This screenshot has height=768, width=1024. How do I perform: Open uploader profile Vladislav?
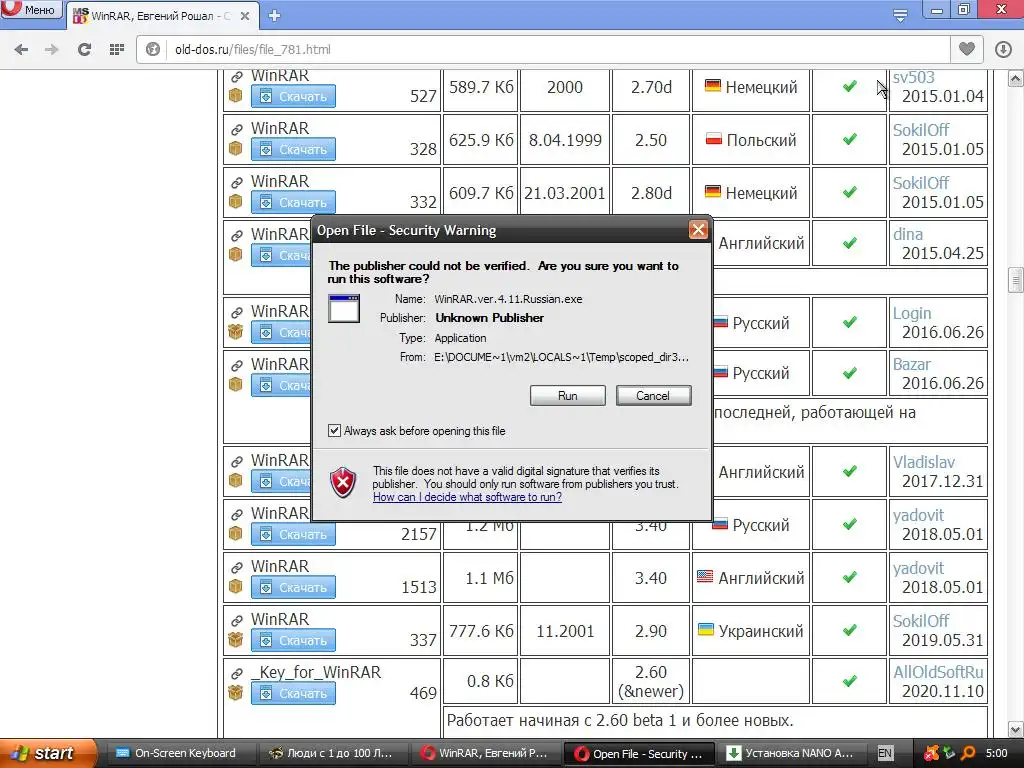tap(923, 462)
